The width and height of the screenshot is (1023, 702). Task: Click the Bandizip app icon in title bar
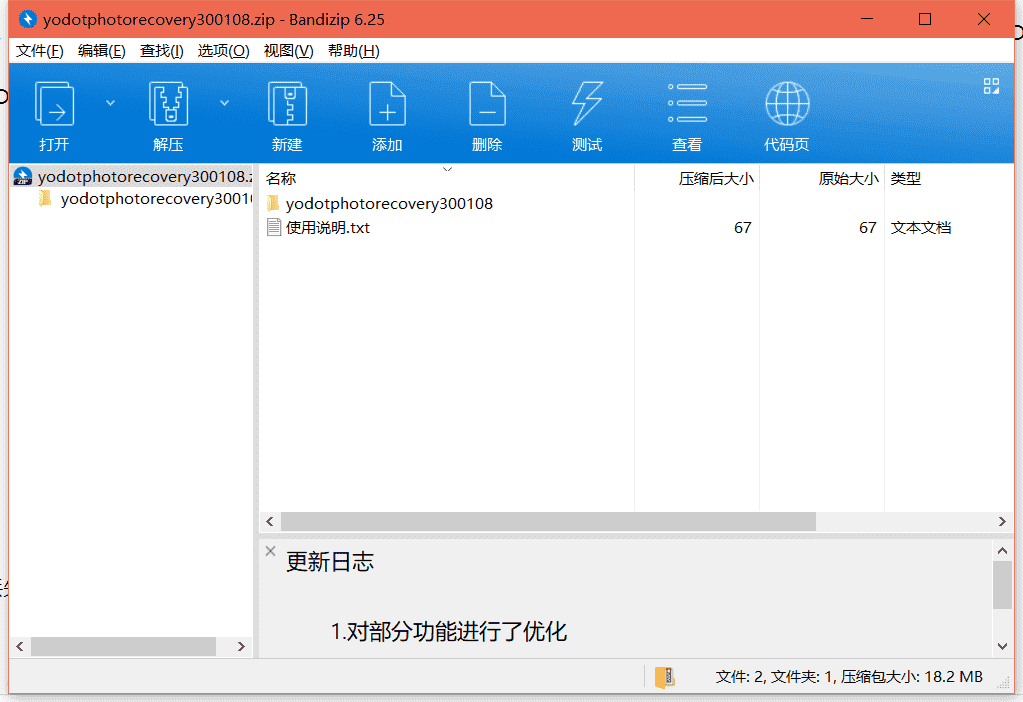tap(27, 19)
